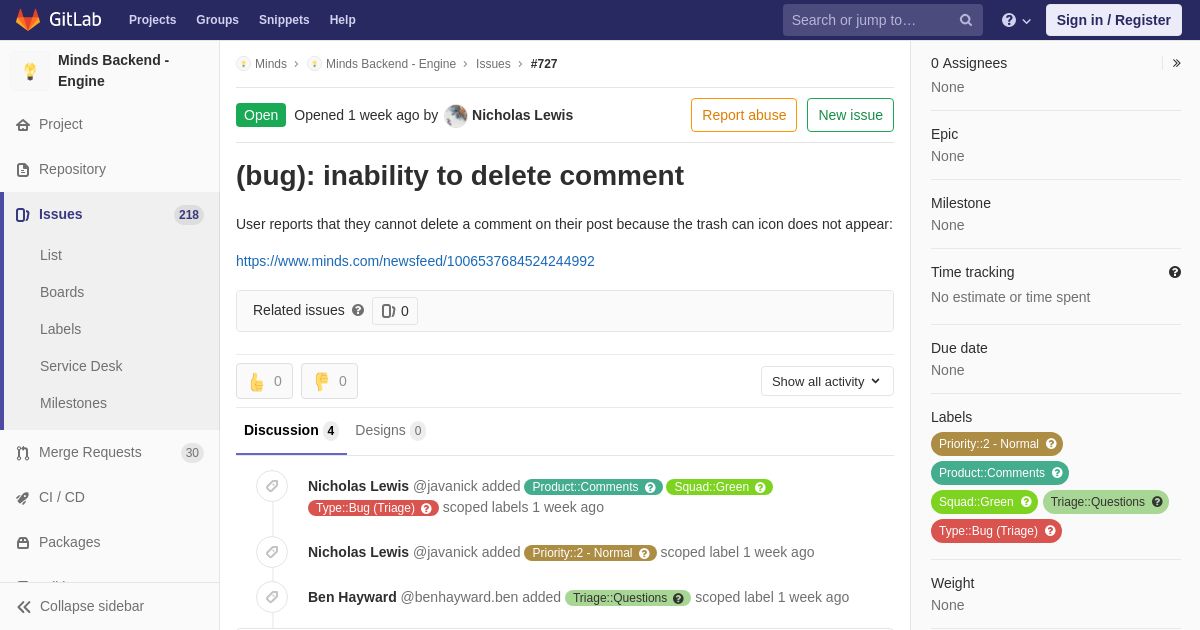Click the Issues count badge 218
Viewport: 1200px width, 630px height.
[189, 214]
